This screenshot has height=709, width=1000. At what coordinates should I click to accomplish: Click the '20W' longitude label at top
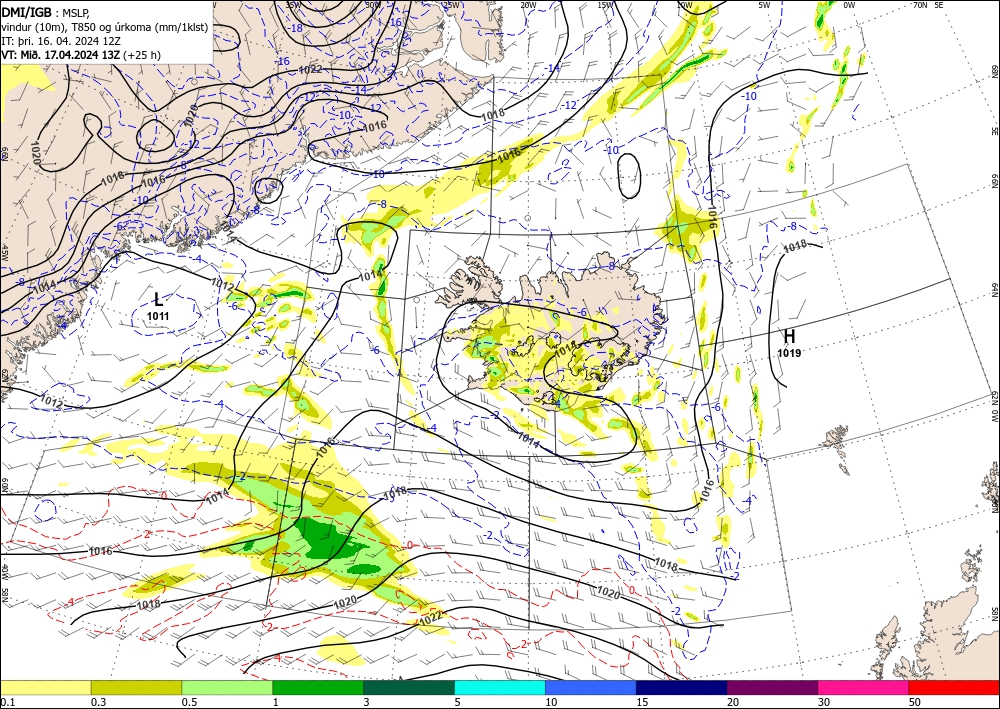coord(527,5)
